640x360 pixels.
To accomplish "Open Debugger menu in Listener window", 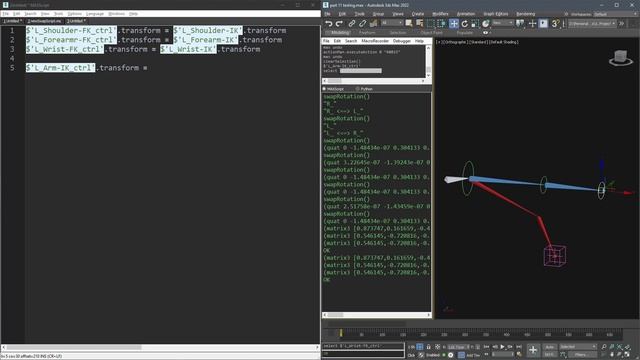I will 402,41.
